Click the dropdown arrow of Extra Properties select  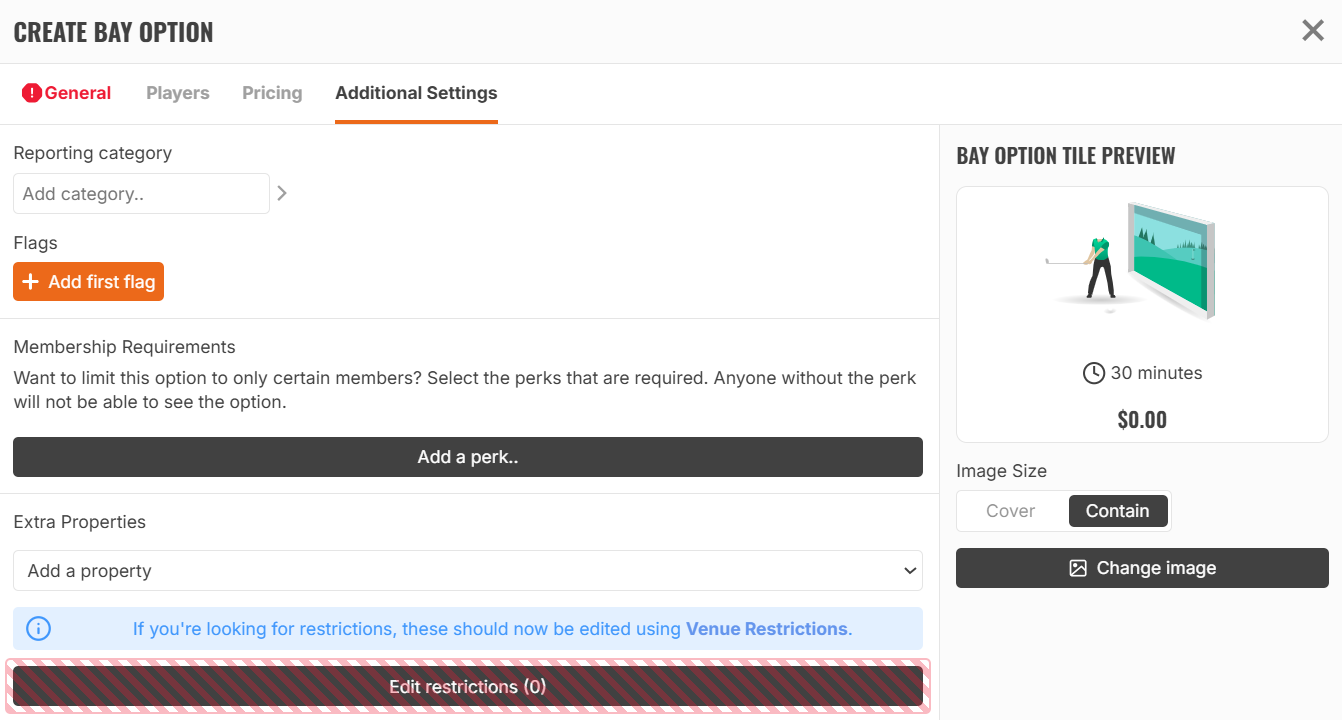[910, 571]
